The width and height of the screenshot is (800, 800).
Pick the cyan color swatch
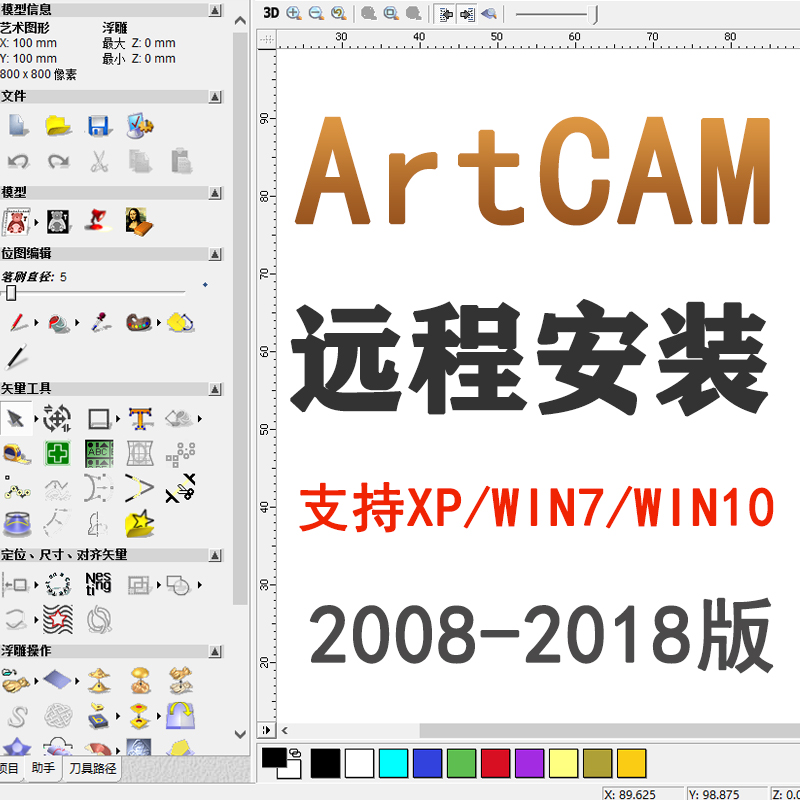tap(393, 763)
